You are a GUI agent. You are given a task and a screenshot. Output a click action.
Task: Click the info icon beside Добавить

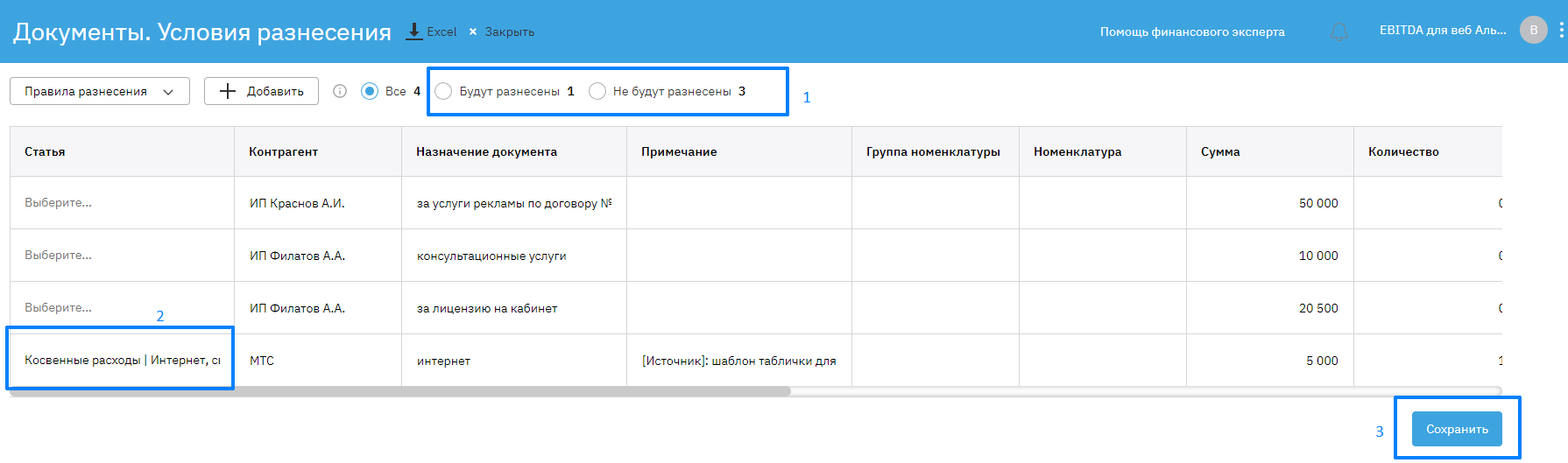click(340, 91)
